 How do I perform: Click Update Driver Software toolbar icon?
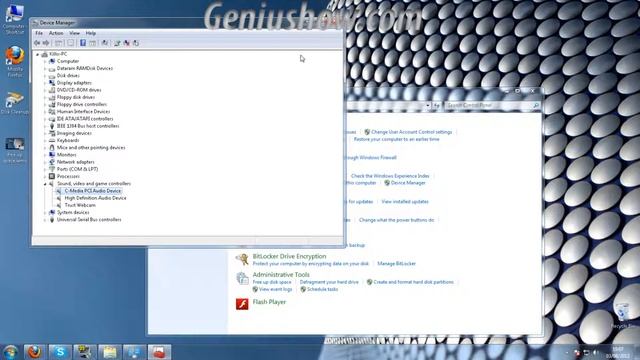[x=117, y=43]
